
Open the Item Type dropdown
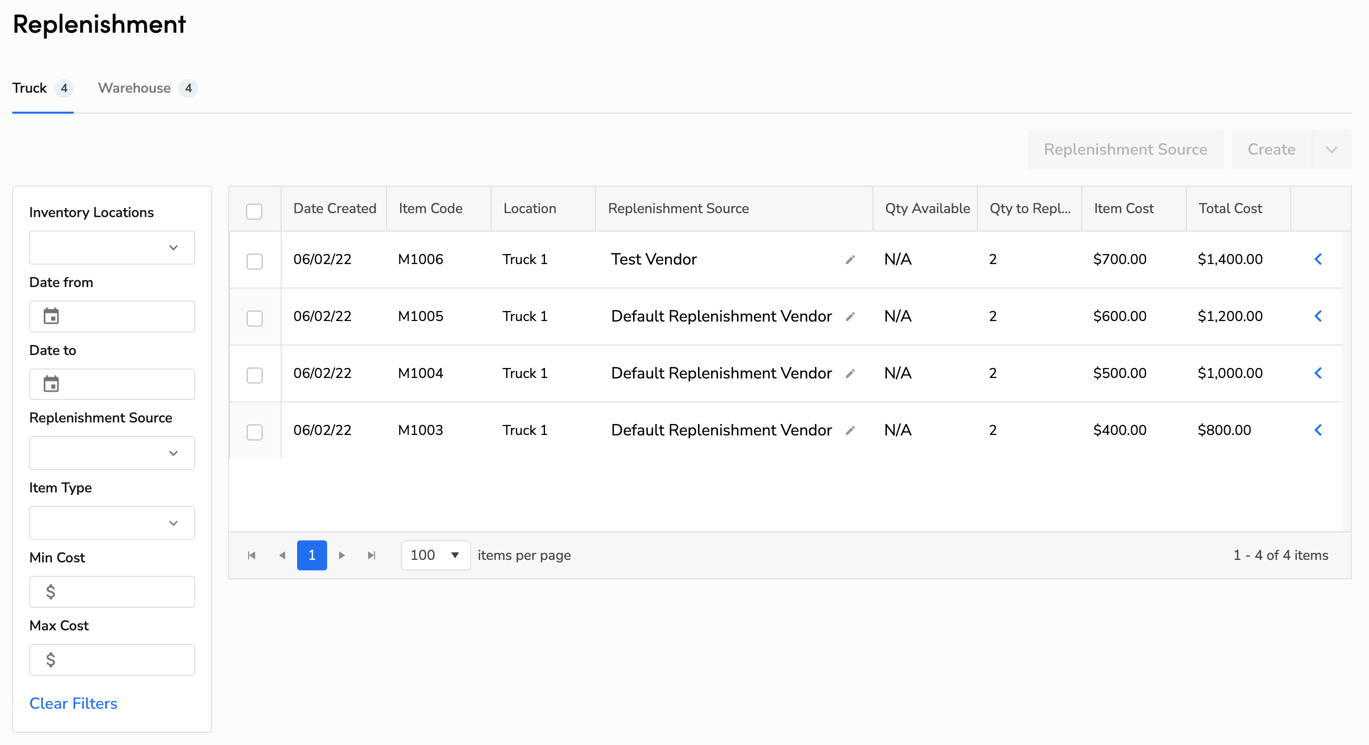[x=111, y=522]
